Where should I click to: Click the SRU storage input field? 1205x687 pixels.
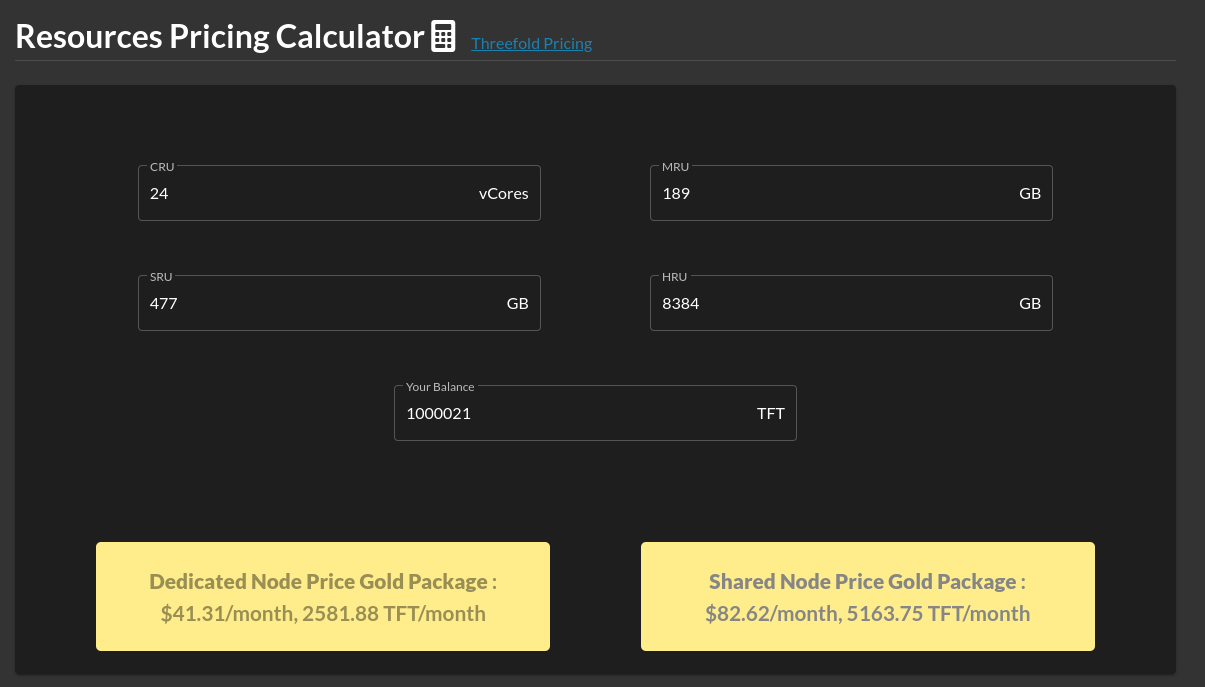(x=339, y=303)
